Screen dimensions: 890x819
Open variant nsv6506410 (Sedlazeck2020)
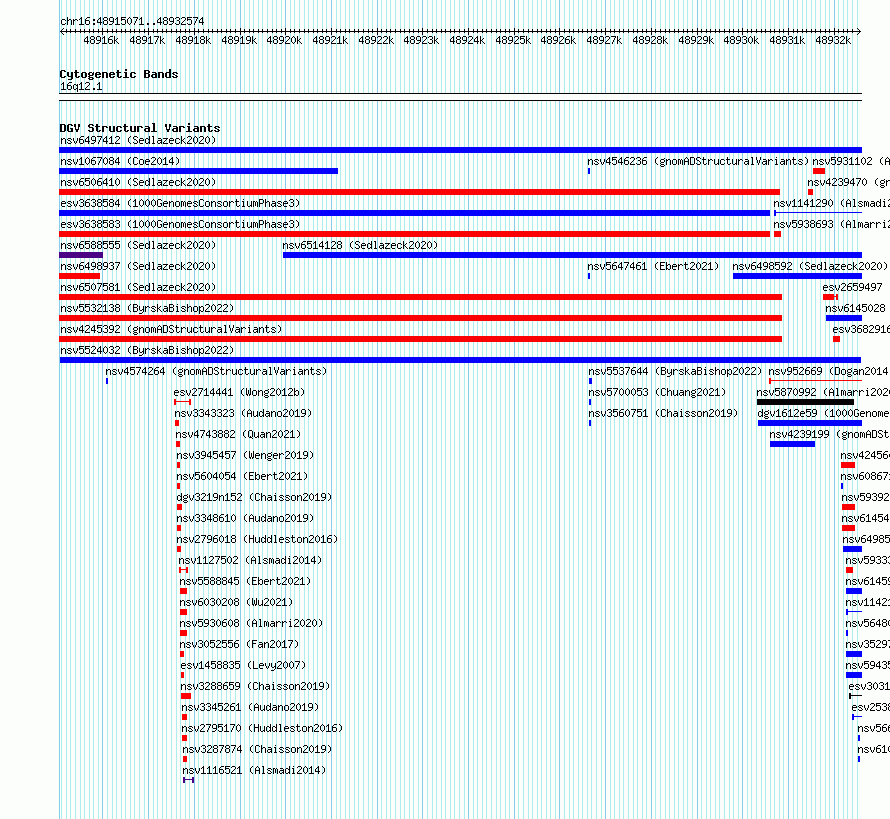coord(138,182)
